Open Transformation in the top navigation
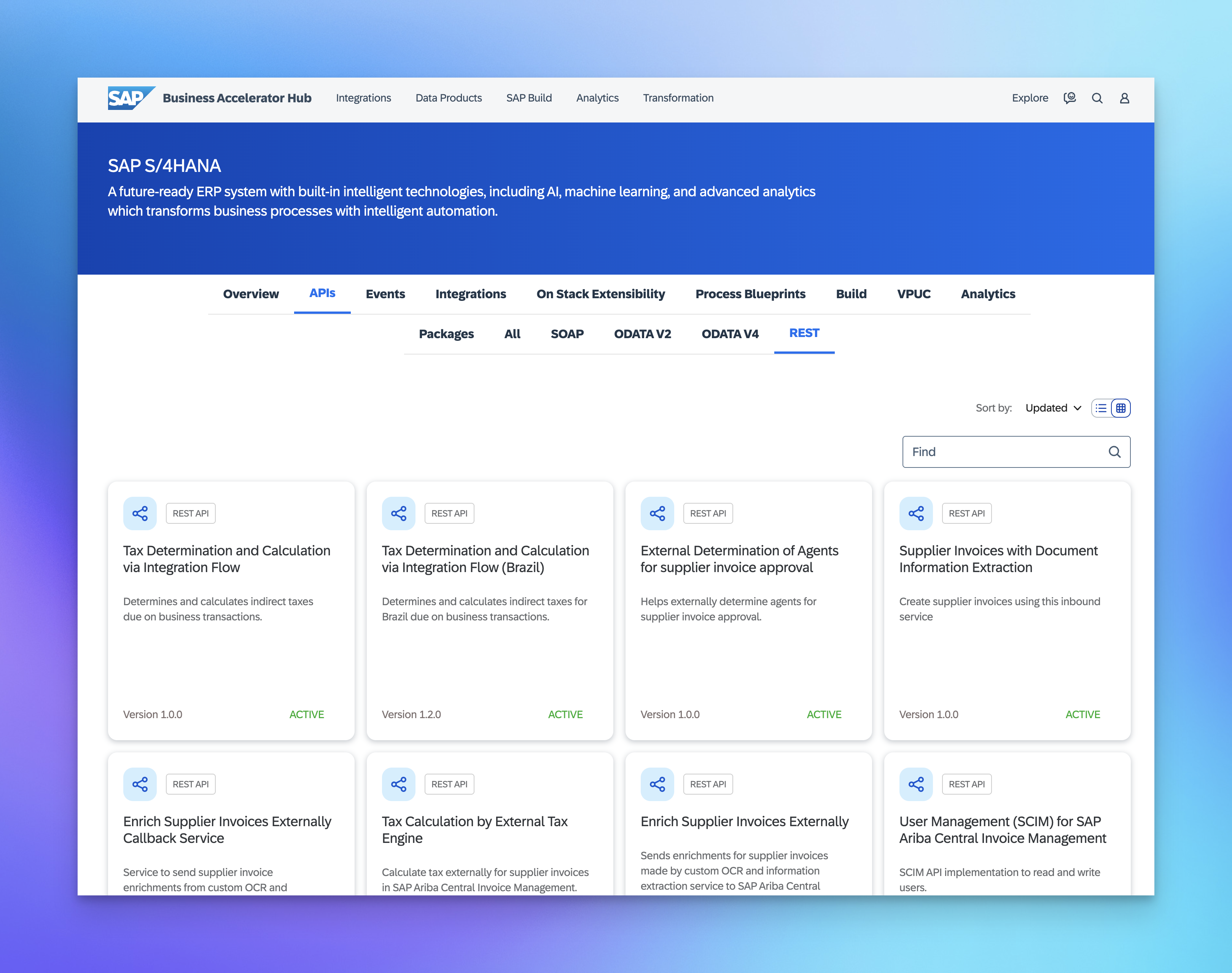 tap(678, 98)
